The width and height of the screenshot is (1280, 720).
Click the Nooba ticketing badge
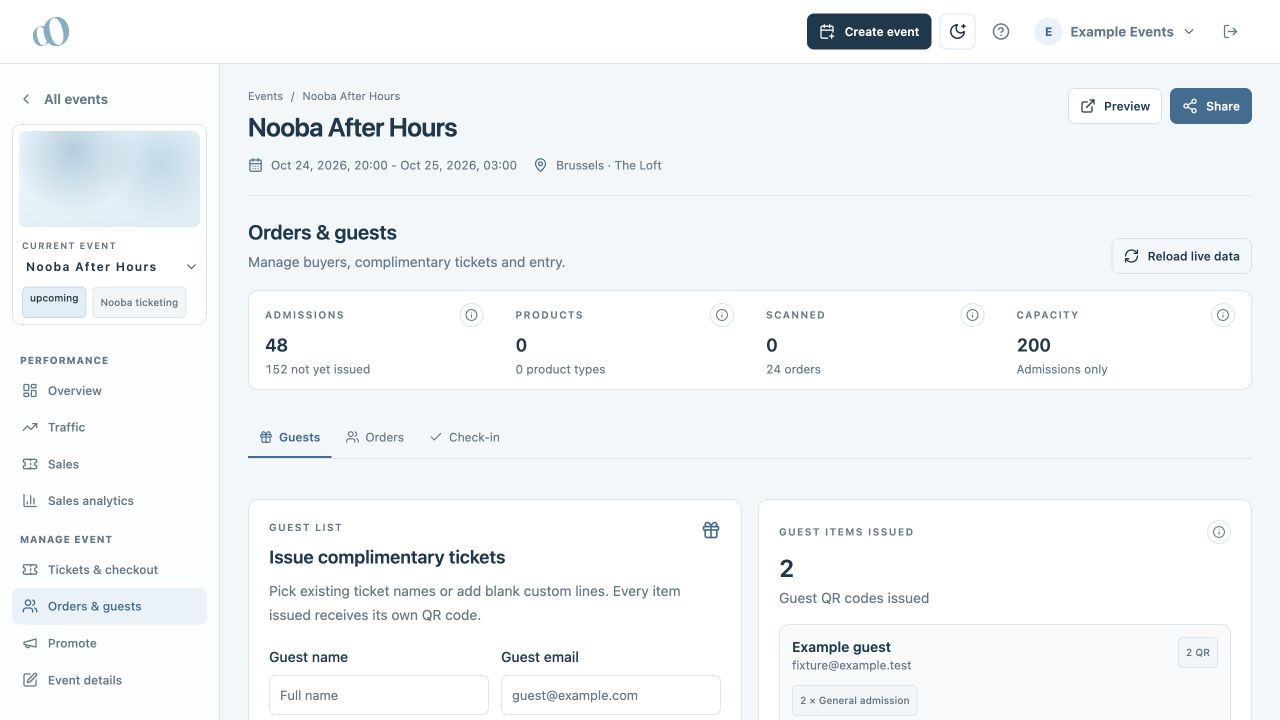[x=139, y=302]
